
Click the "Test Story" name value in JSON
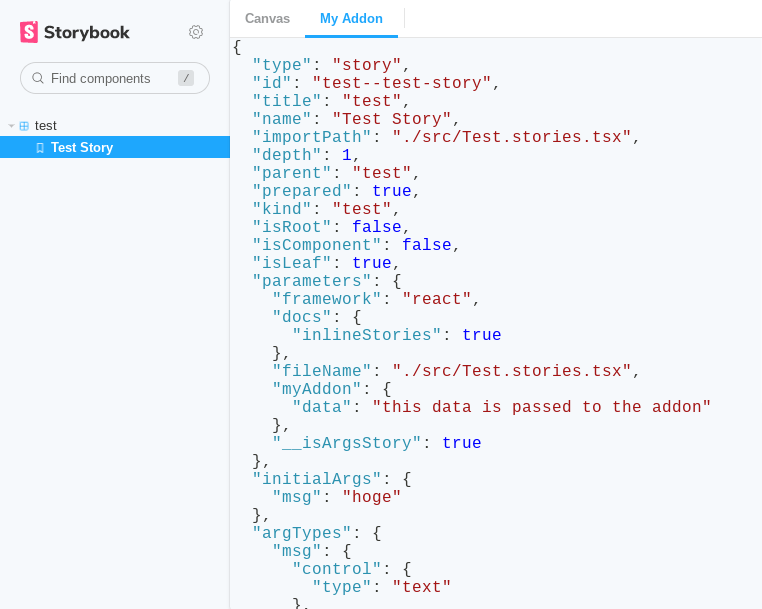[392, 119]
